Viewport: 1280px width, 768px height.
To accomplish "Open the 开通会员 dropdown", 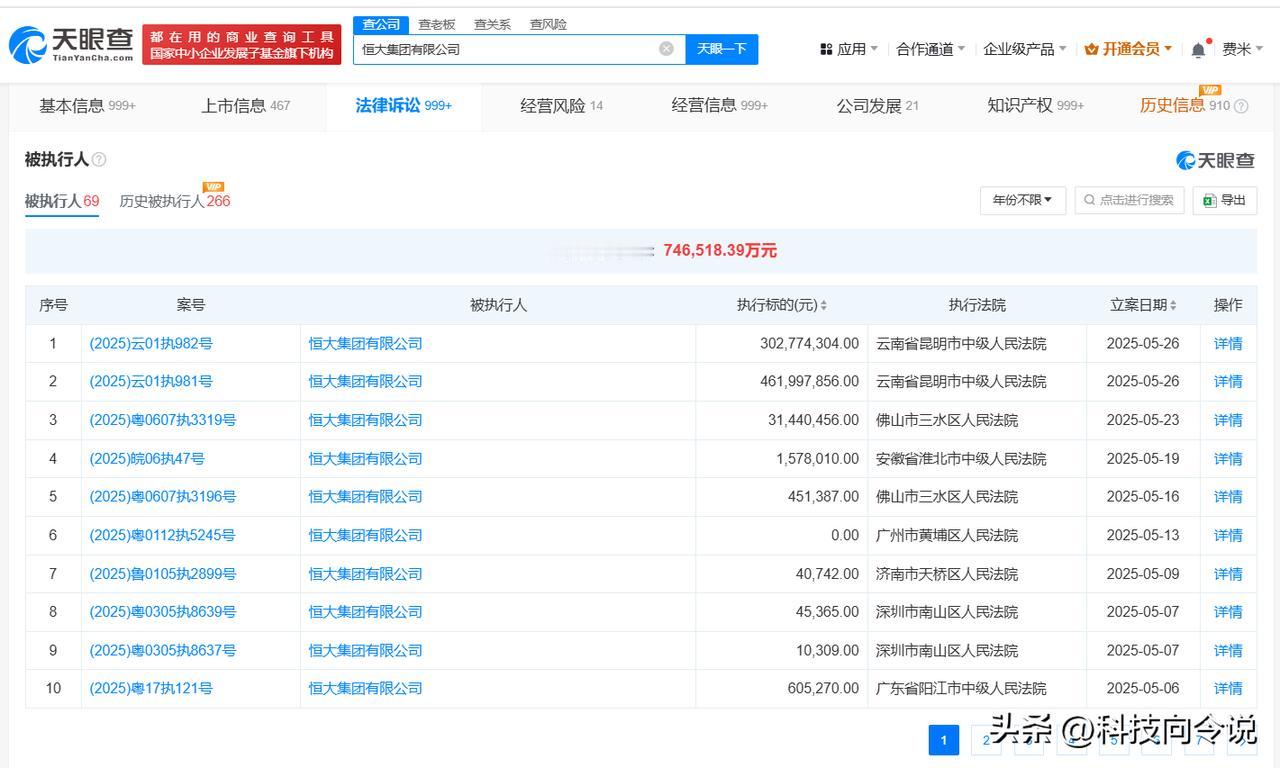I will [1128, 49].
